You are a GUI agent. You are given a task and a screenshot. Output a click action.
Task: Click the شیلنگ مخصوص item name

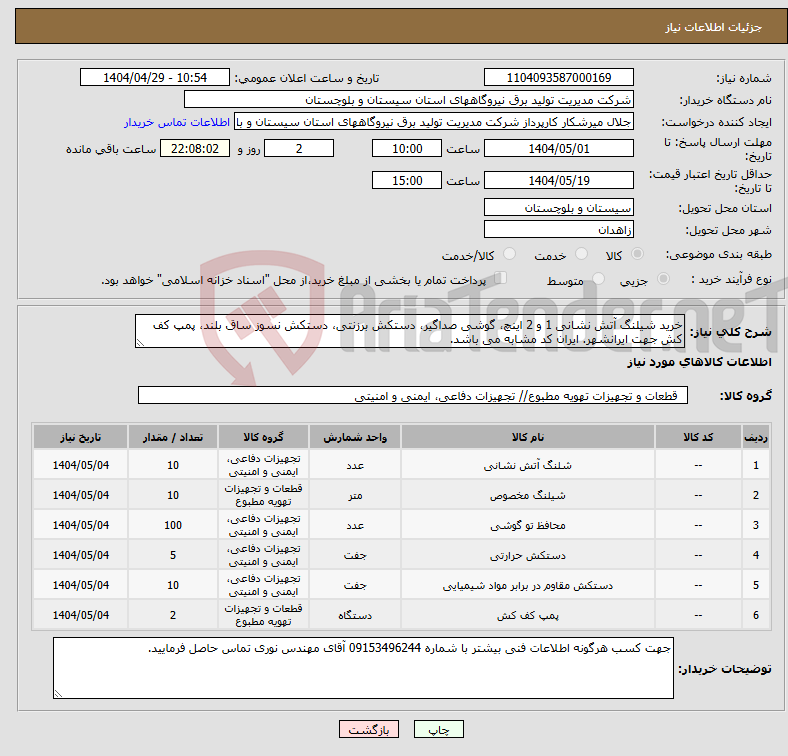pos(528,496)
